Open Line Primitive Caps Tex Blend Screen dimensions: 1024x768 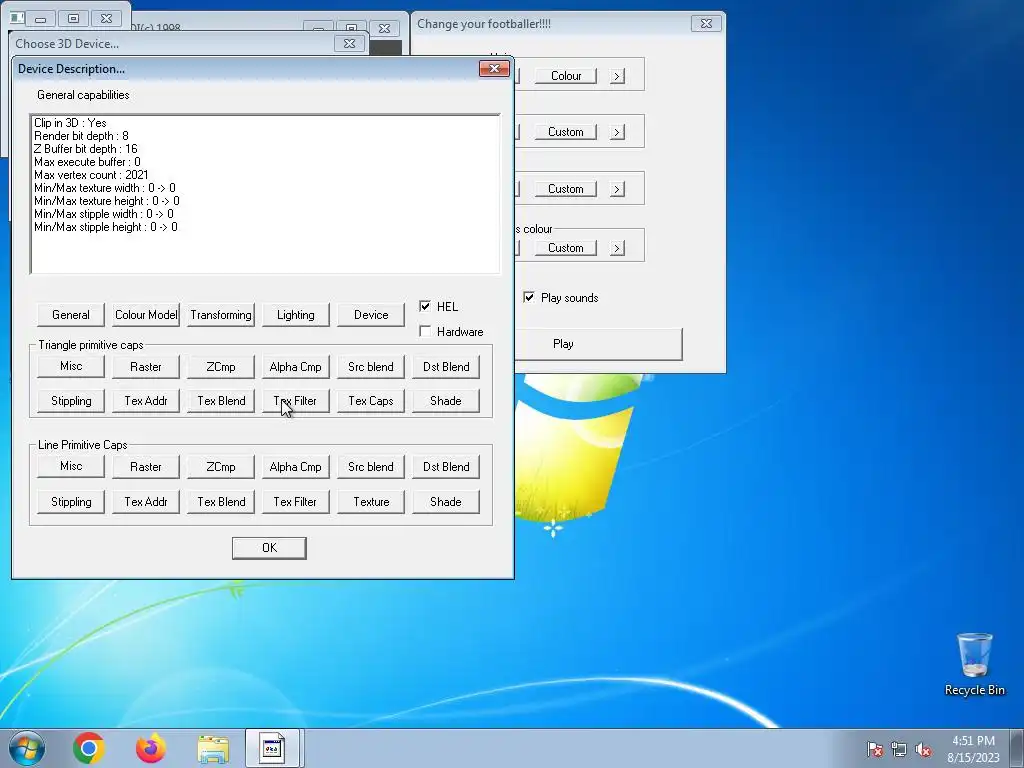(x=221, y=502)
